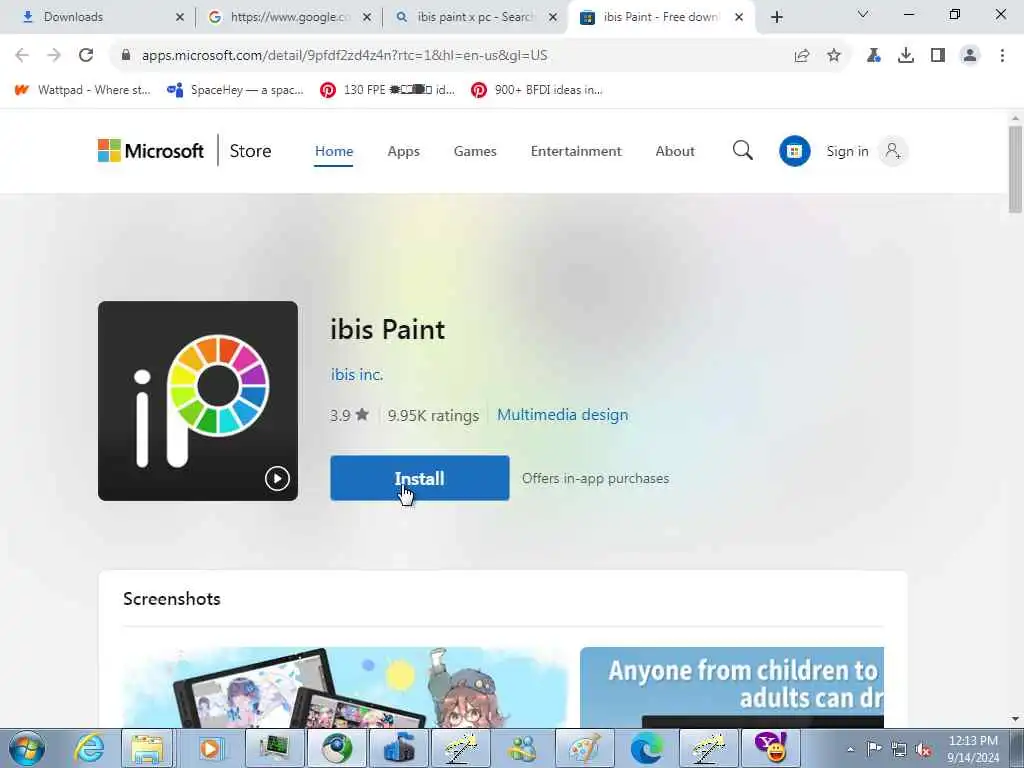Click the scrollbar down arrow
1024x768 pixels.
(x=1015, y=719)
